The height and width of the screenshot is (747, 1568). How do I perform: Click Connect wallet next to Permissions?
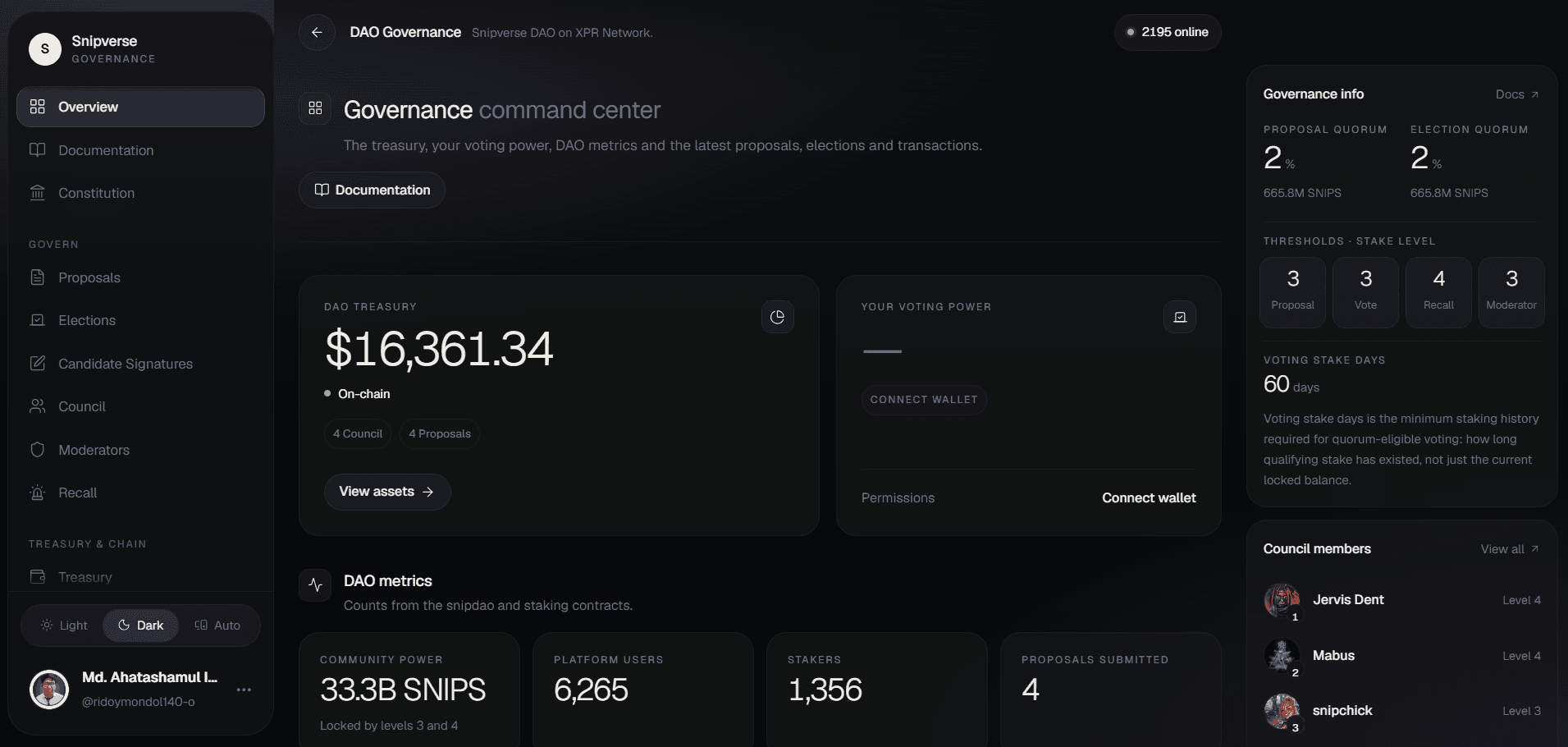click(1149, 497)
